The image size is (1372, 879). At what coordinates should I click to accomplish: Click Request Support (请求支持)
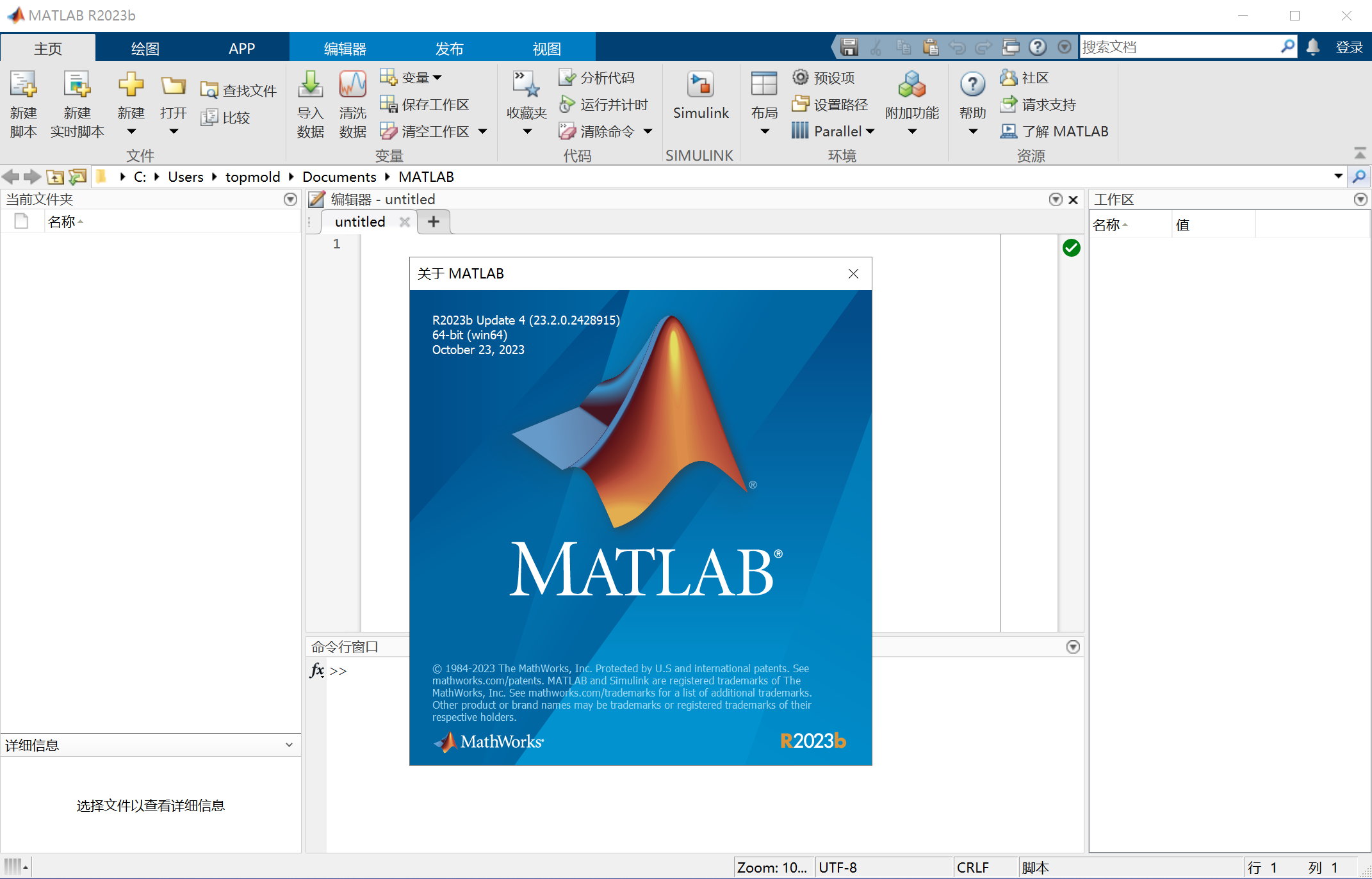(1038, 104)
